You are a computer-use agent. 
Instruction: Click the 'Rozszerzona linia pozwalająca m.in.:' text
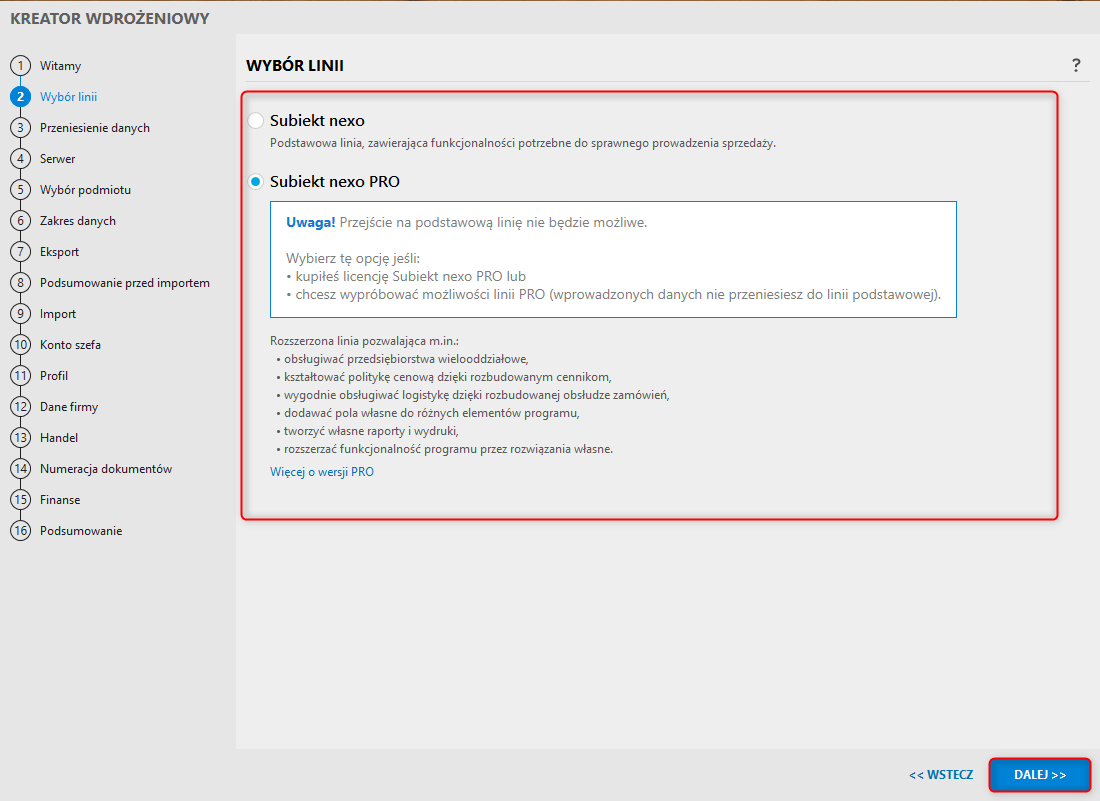tap(364, 341)
